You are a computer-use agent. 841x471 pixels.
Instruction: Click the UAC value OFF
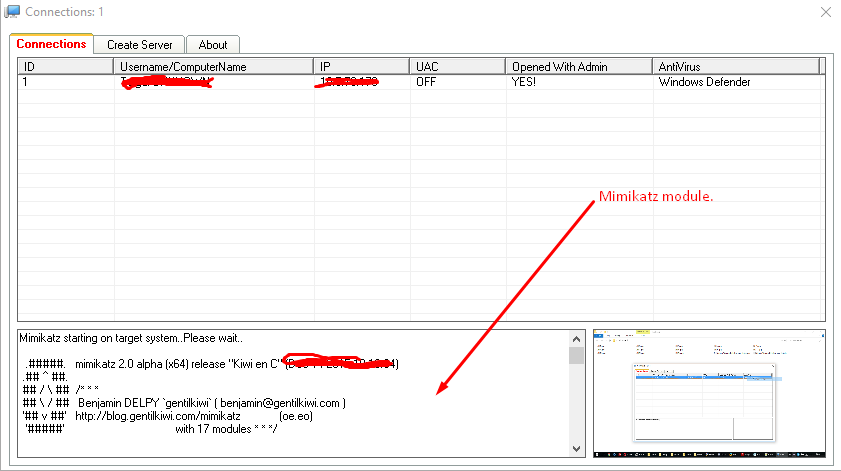pos(426,82)
